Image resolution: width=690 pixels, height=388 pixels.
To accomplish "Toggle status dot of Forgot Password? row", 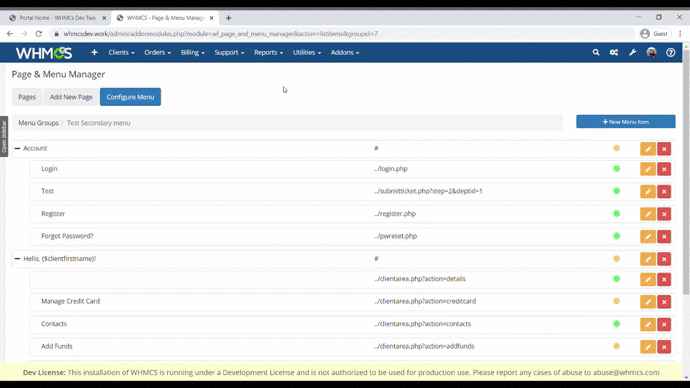I will click(x=617, y=236).
